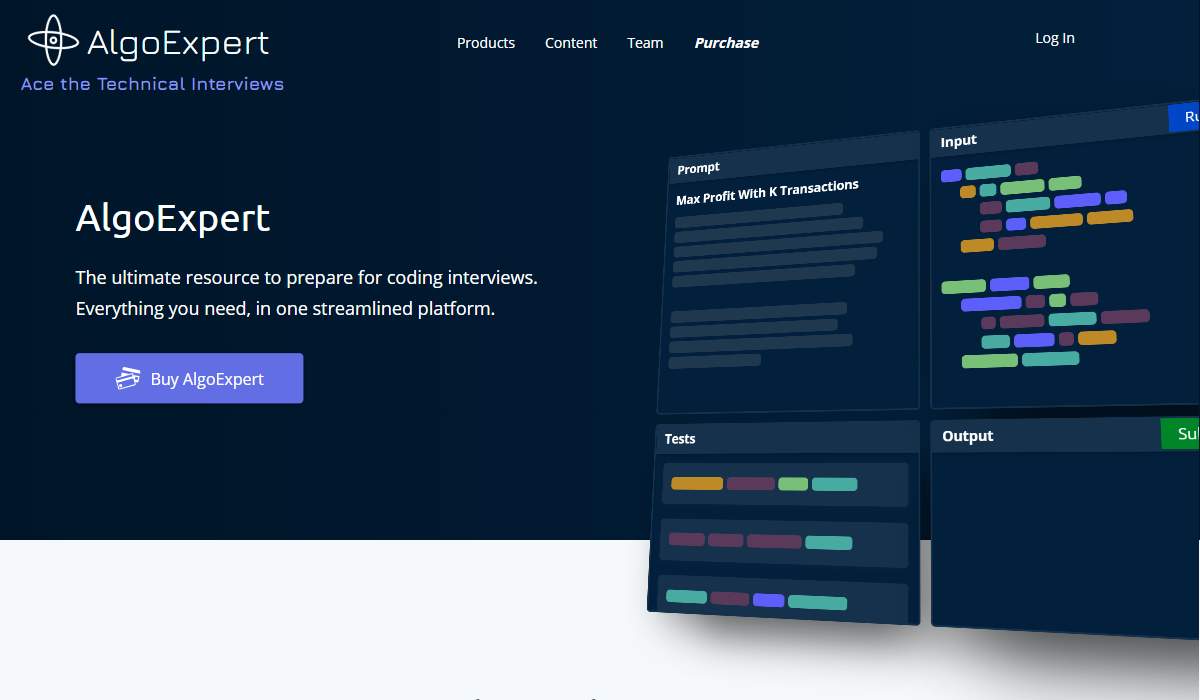Screen dimensions: 1200x700
Task: Click the Buy AlgoExpert button
Action: (x=189, y=378)
